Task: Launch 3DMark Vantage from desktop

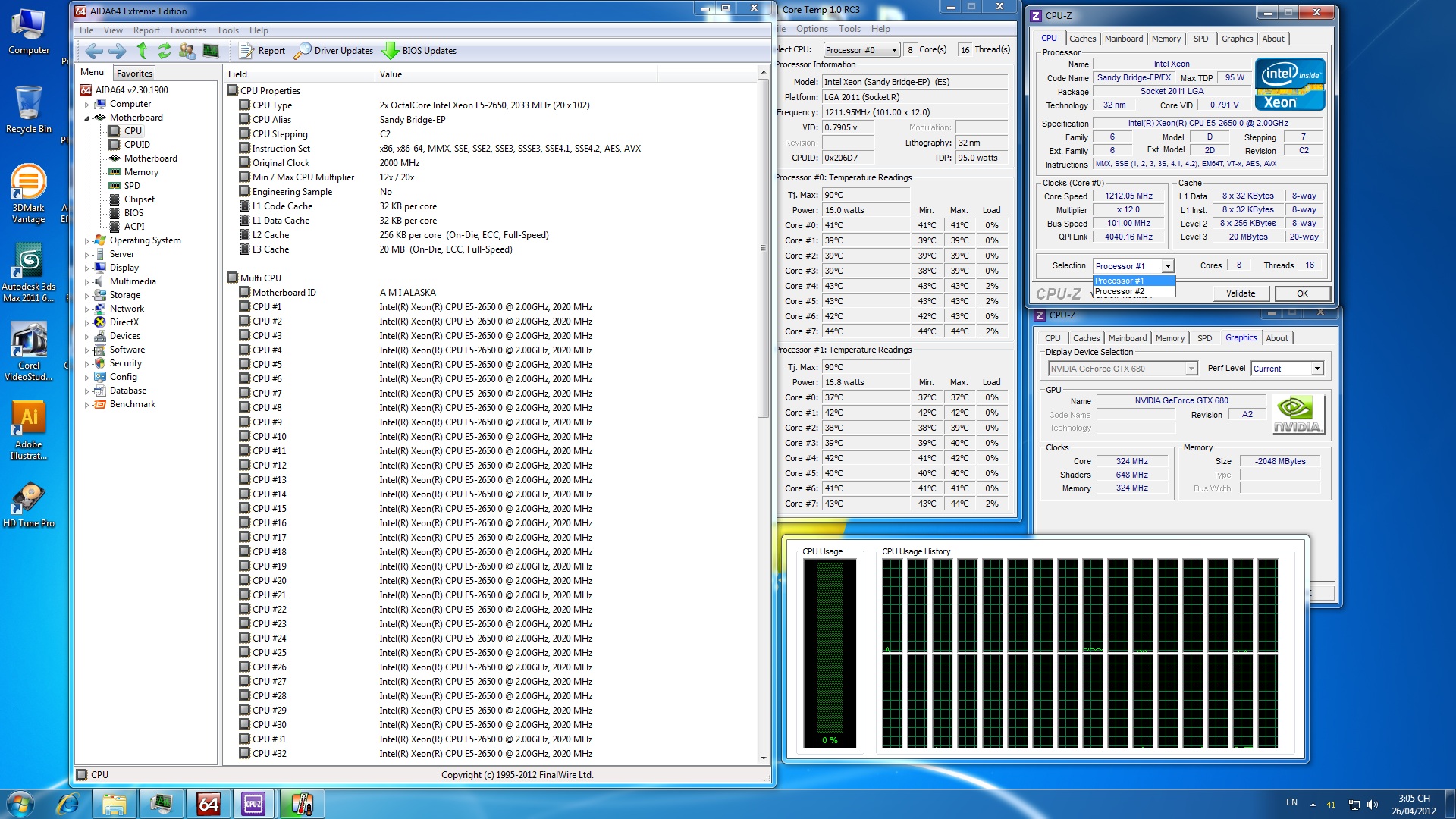Action: click(x=29, y=194)
